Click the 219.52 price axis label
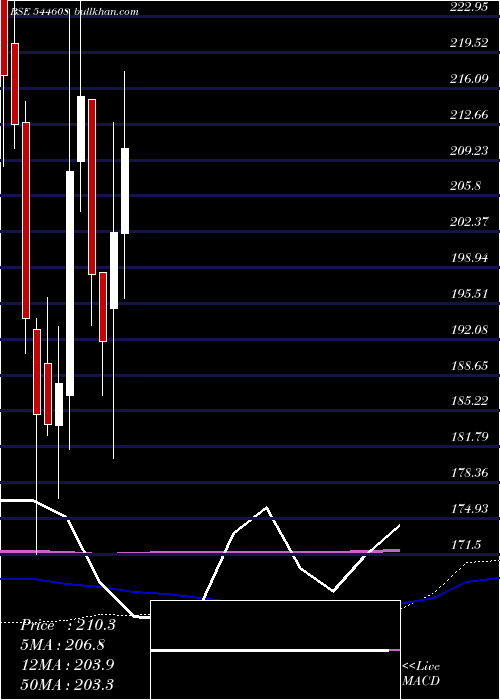This screenshot has width=500, height=700. [x=469, y=43]
